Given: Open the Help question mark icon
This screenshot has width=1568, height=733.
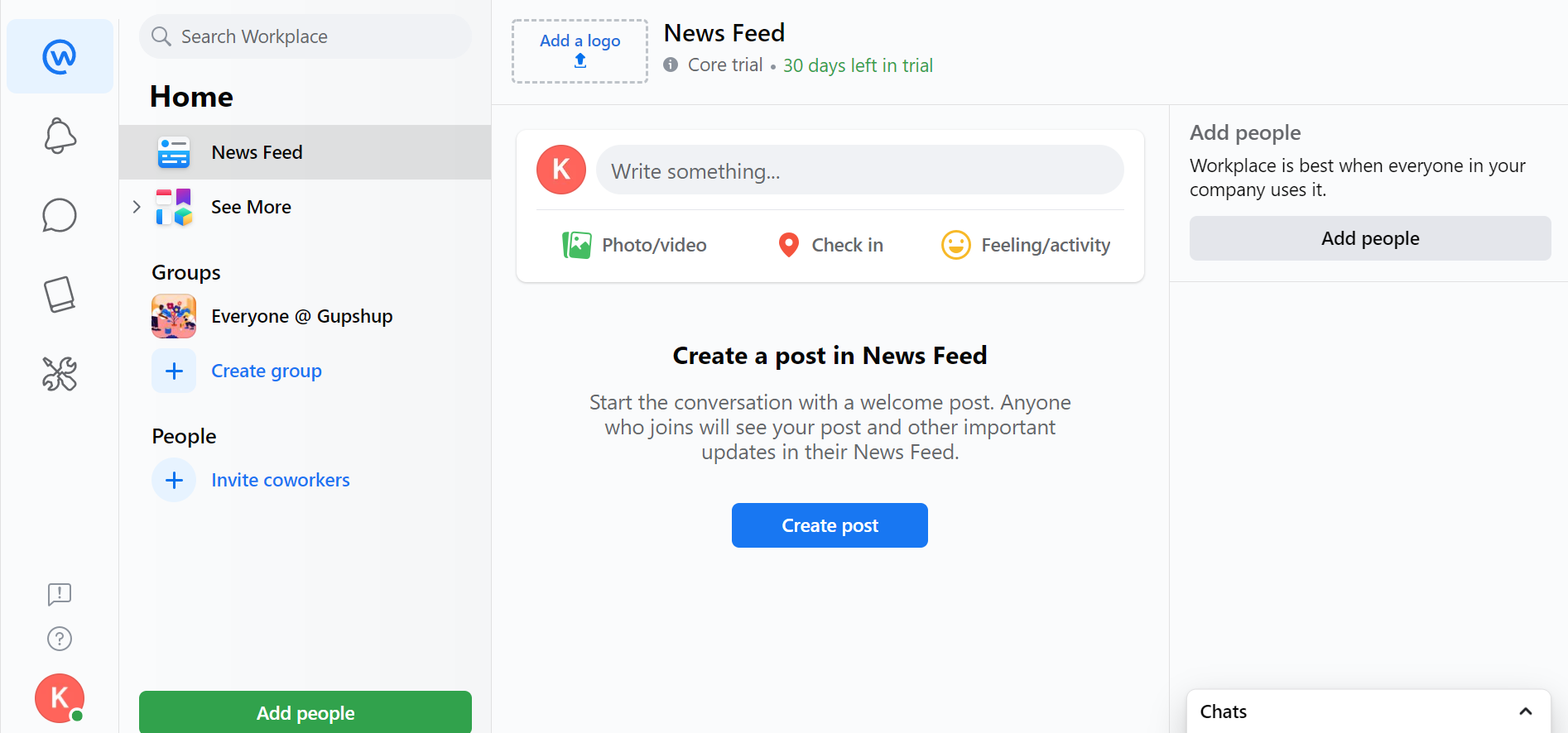Looking at the screenshot, I should click(60, 639).
